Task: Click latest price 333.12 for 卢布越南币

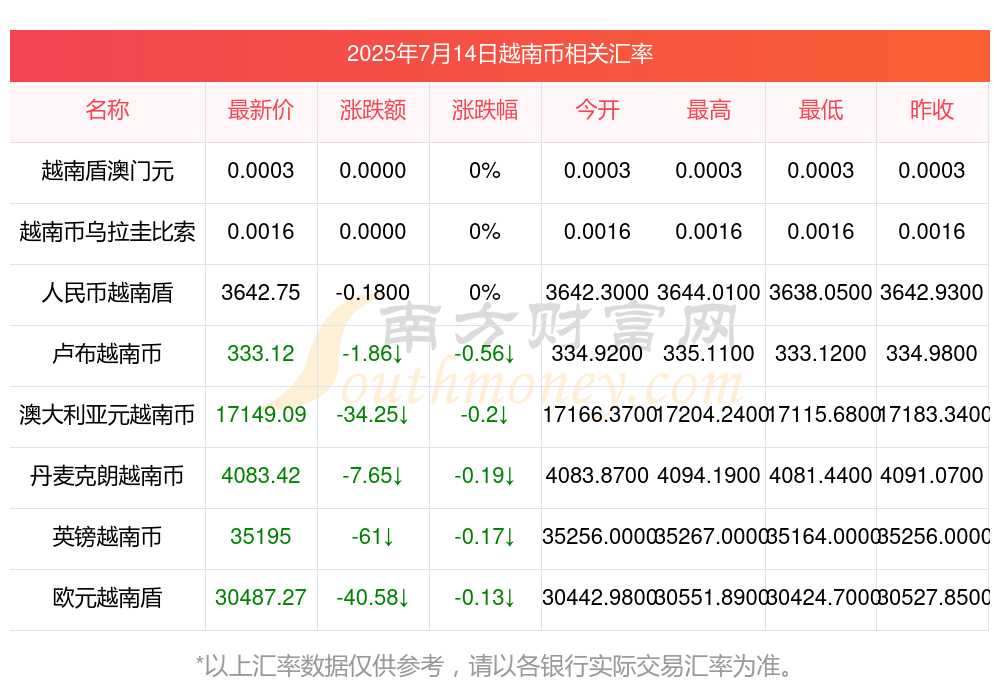Action: (261, 353)
